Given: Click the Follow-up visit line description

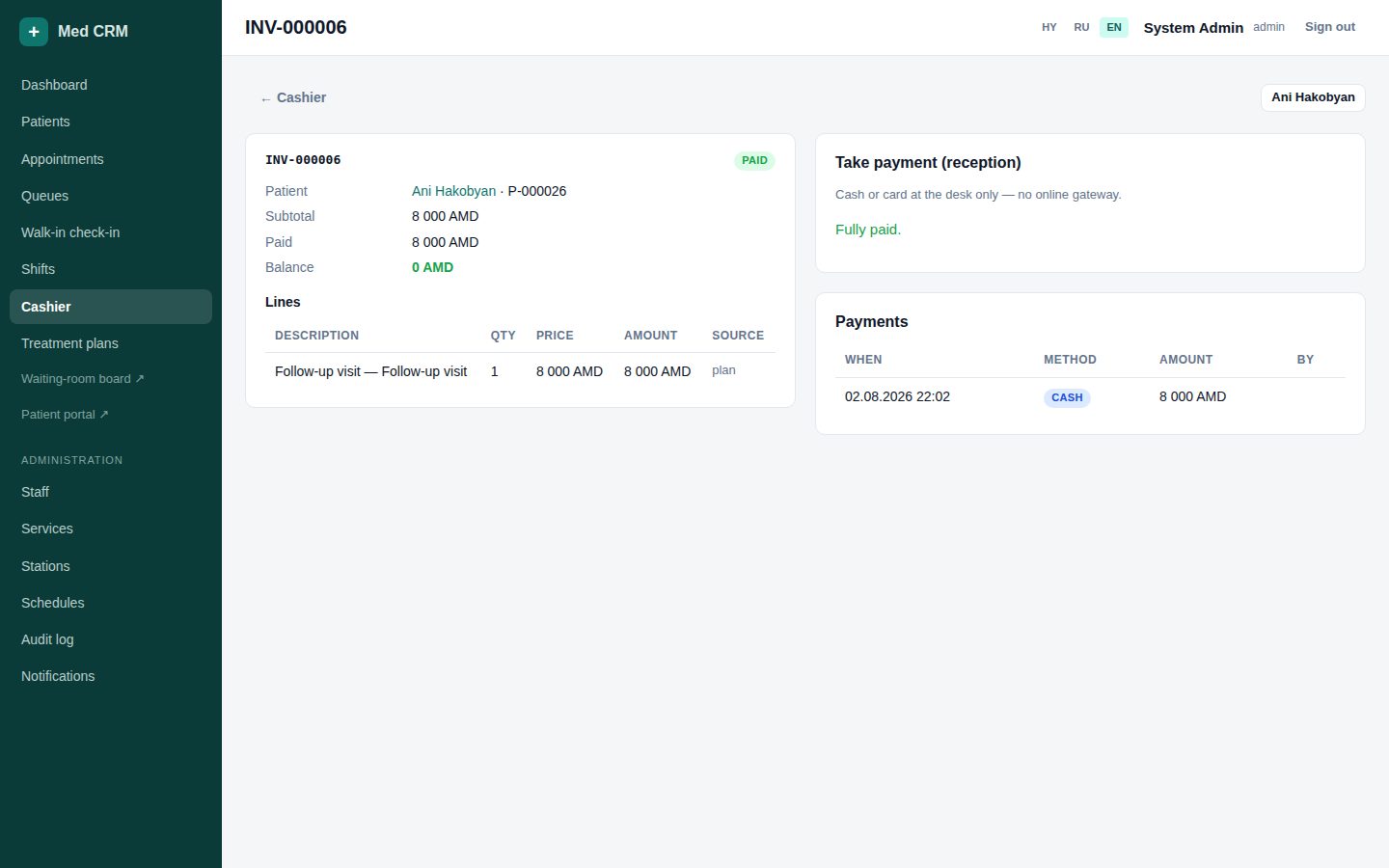Looking at the screenshot, I should click(x=371, y=371).
